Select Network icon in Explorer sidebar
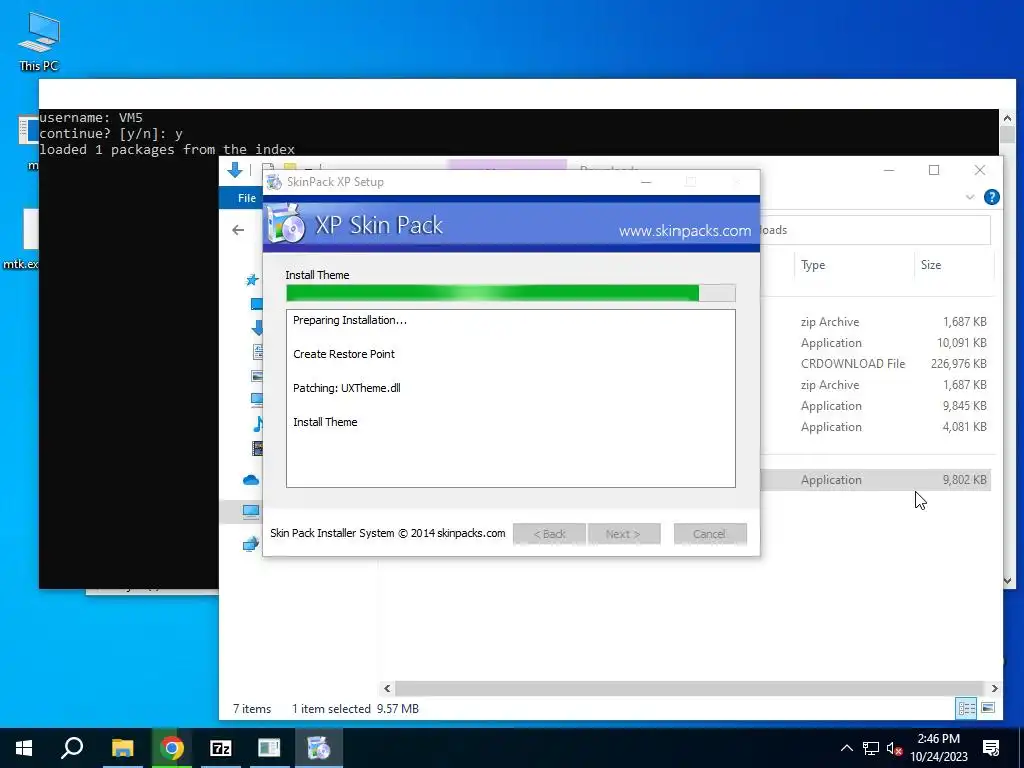 pos(251,543)
